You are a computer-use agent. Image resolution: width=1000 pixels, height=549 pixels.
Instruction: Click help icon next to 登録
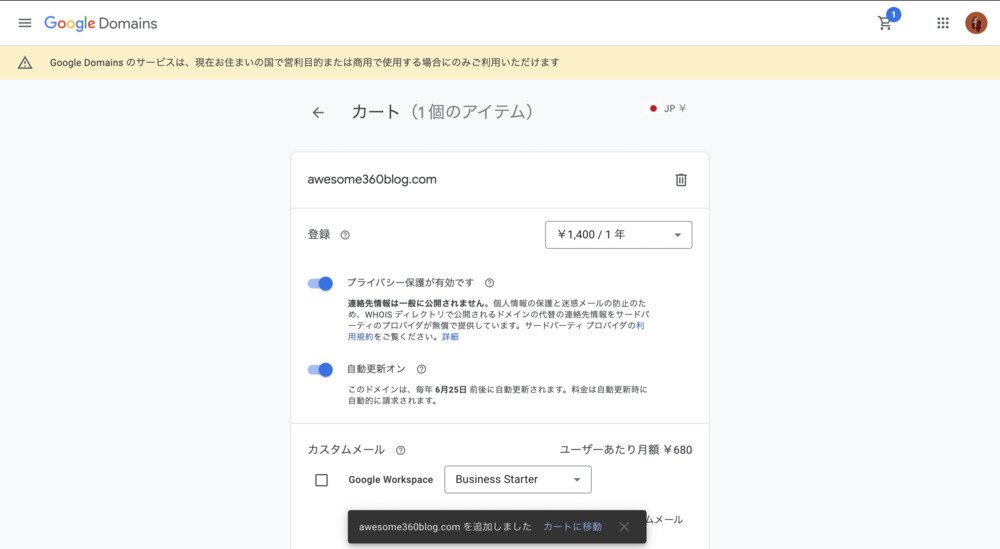345,235
